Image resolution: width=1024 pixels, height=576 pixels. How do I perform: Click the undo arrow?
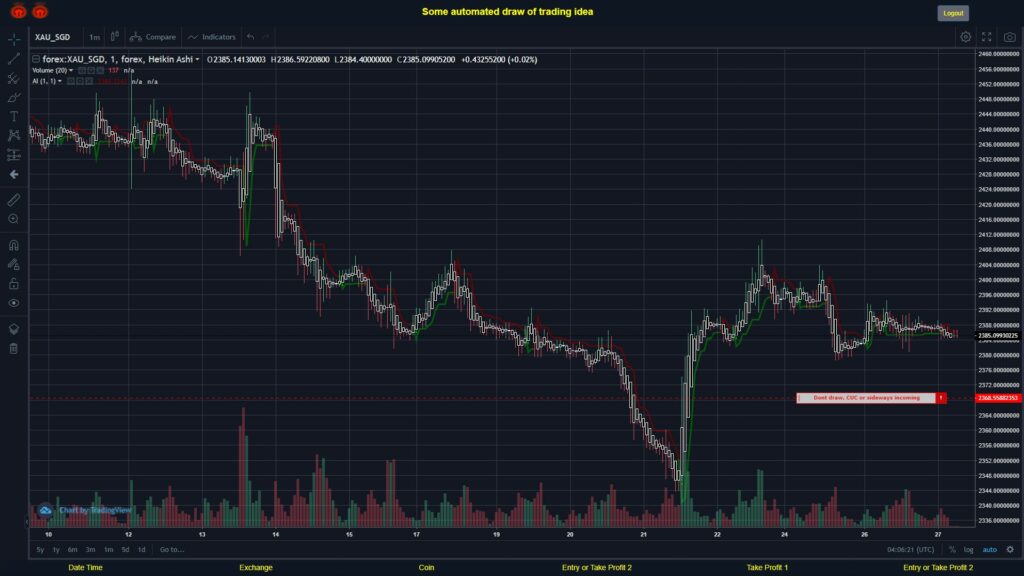(x=251, y=37)
